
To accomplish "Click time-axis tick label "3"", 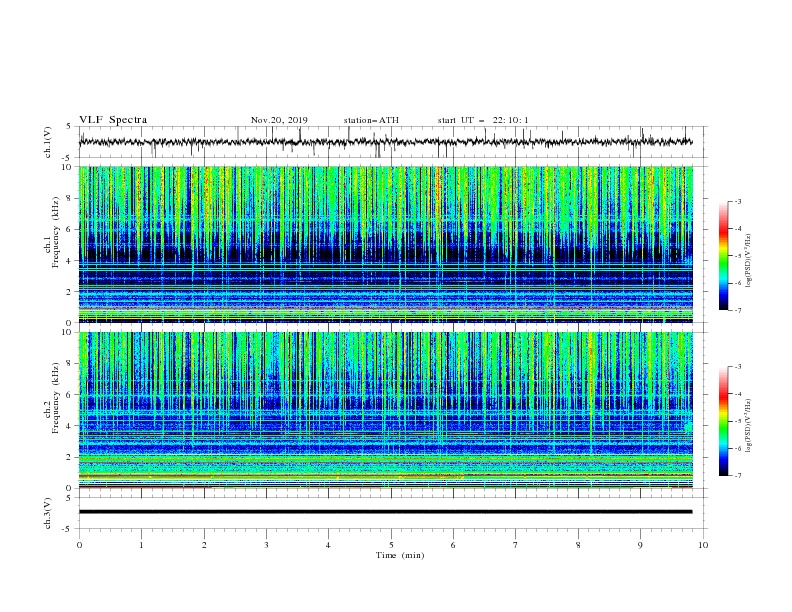I will point(266,545).
